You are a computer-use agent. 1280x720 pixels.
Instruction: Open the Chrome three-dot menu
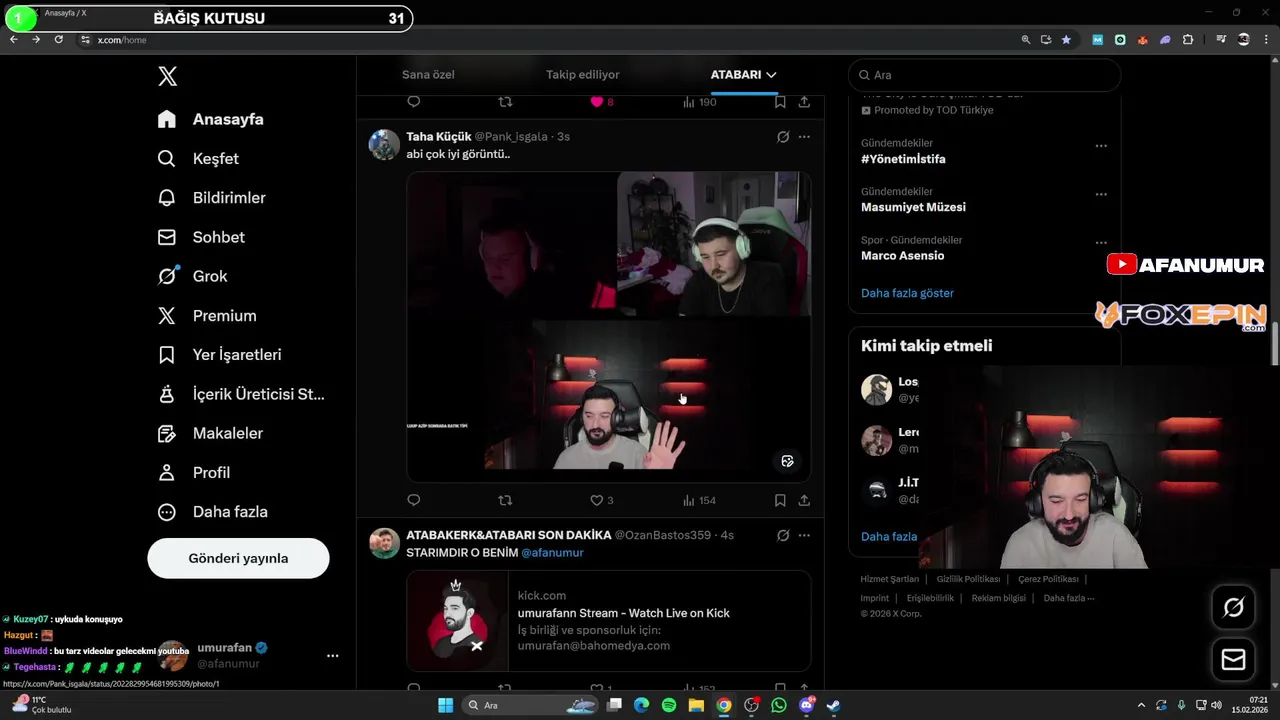1265,40
